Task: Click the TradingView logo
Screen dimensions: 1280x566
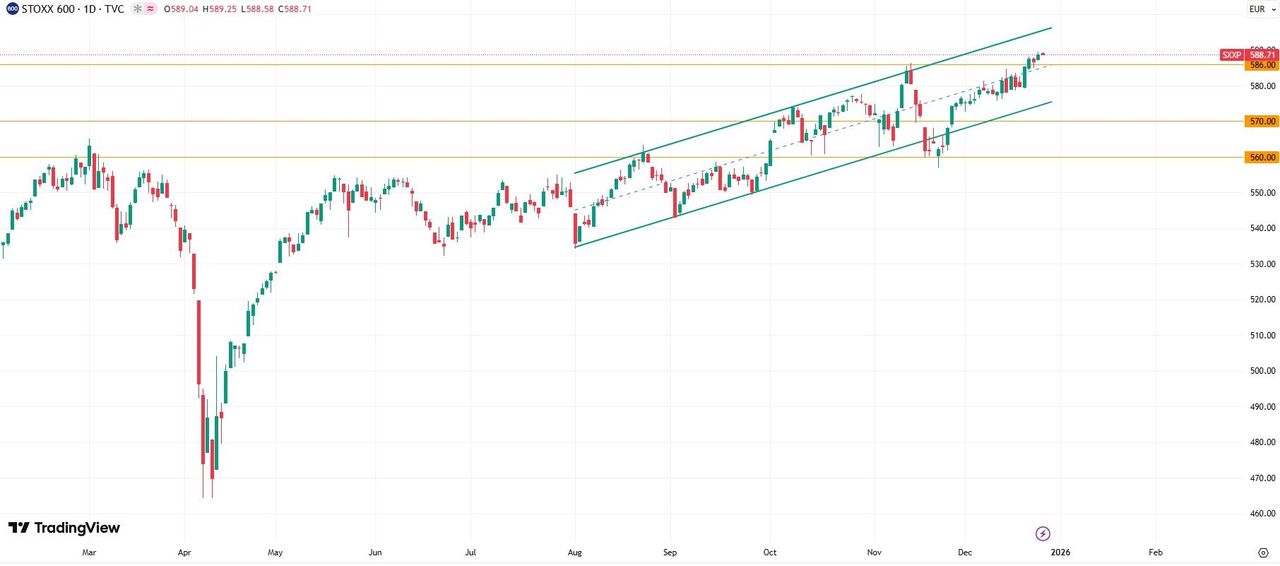Action: click(64, 528)
